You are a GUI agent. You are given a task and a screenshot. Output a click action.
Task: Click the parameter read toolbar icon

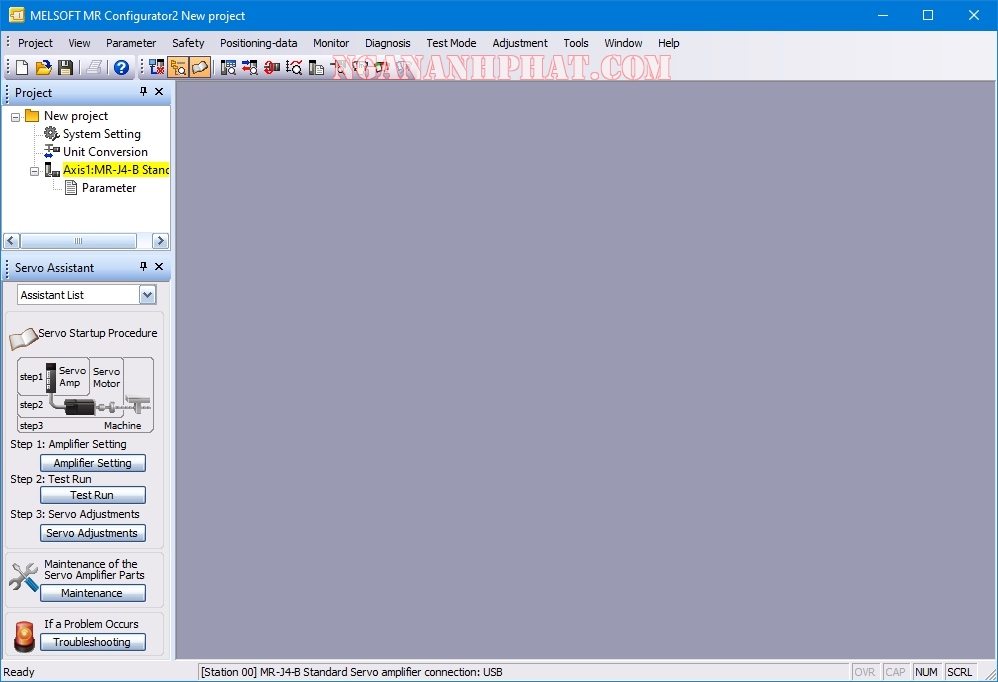point(249,66)
